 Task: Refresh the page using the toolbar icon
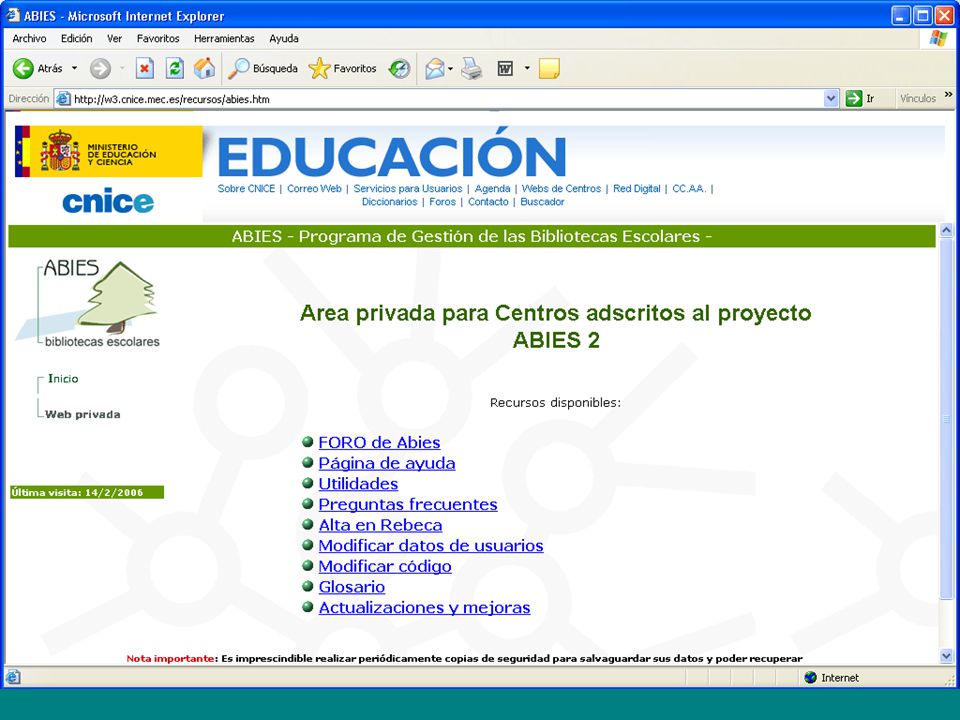[x=175, y=69]
